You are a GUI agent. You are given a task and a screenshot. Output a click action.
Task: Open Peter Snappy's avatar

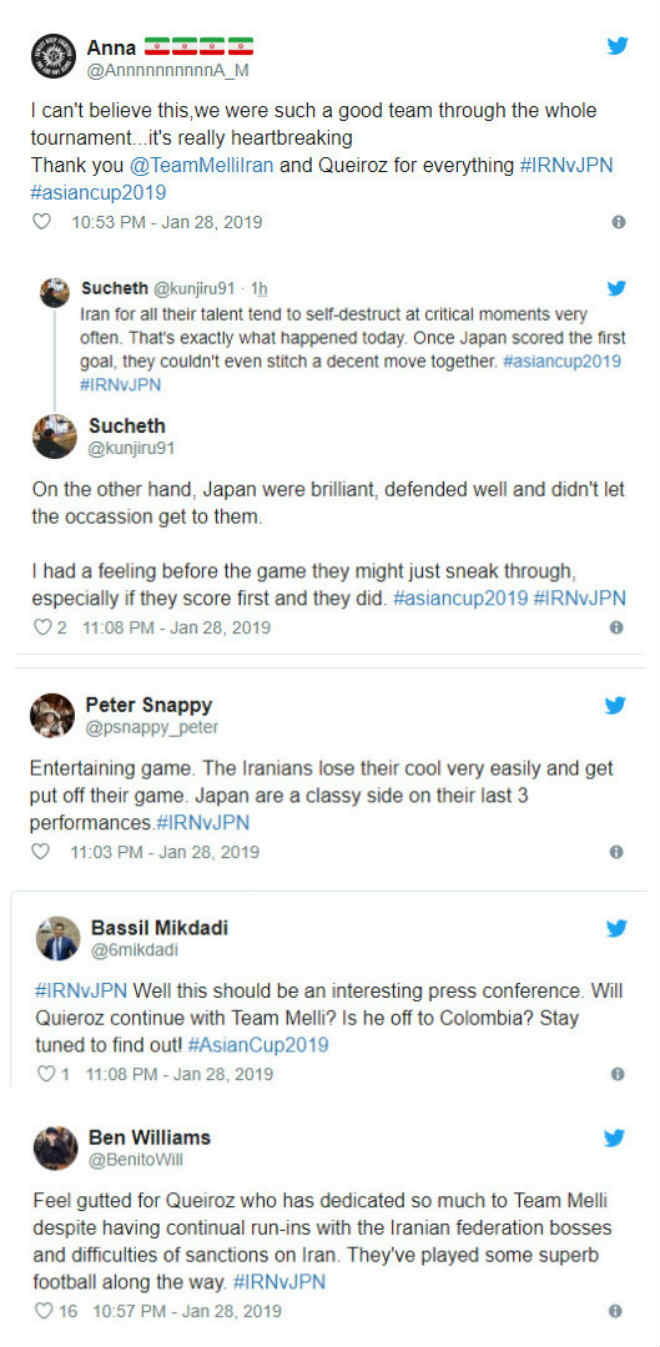click(52, 715)
